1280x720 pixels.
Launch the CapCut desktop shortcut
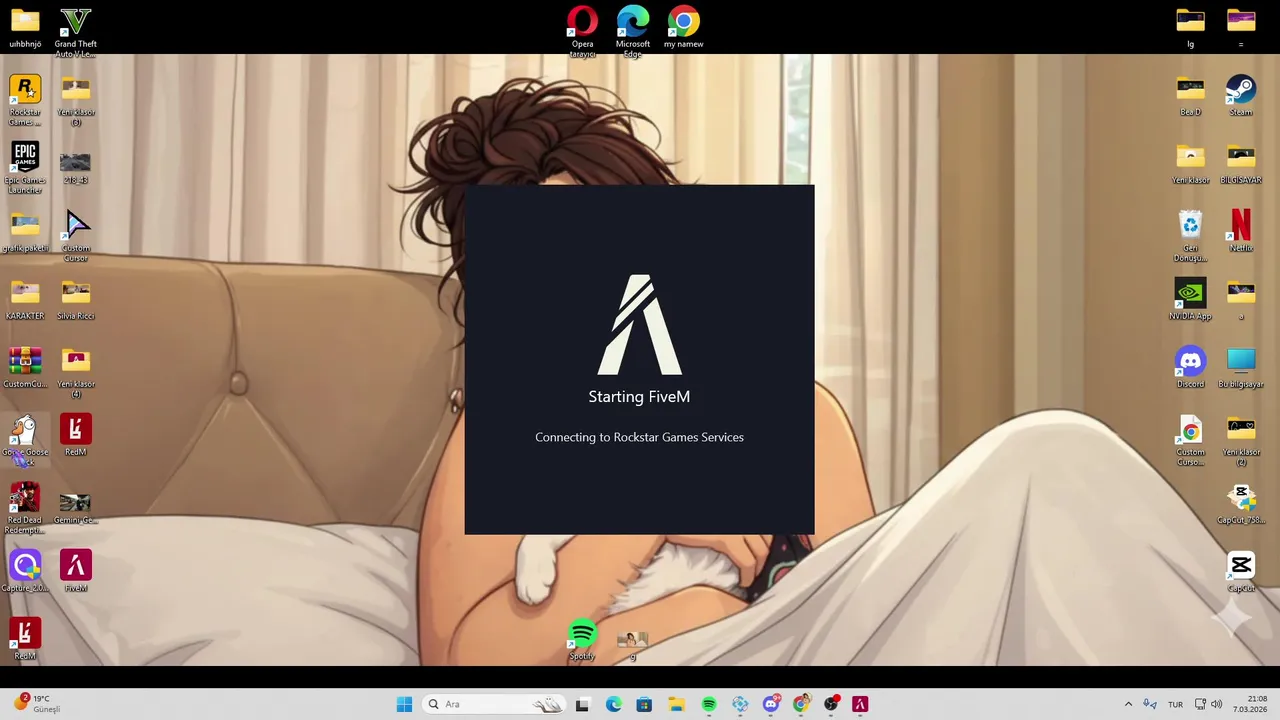pos(1241,572)
